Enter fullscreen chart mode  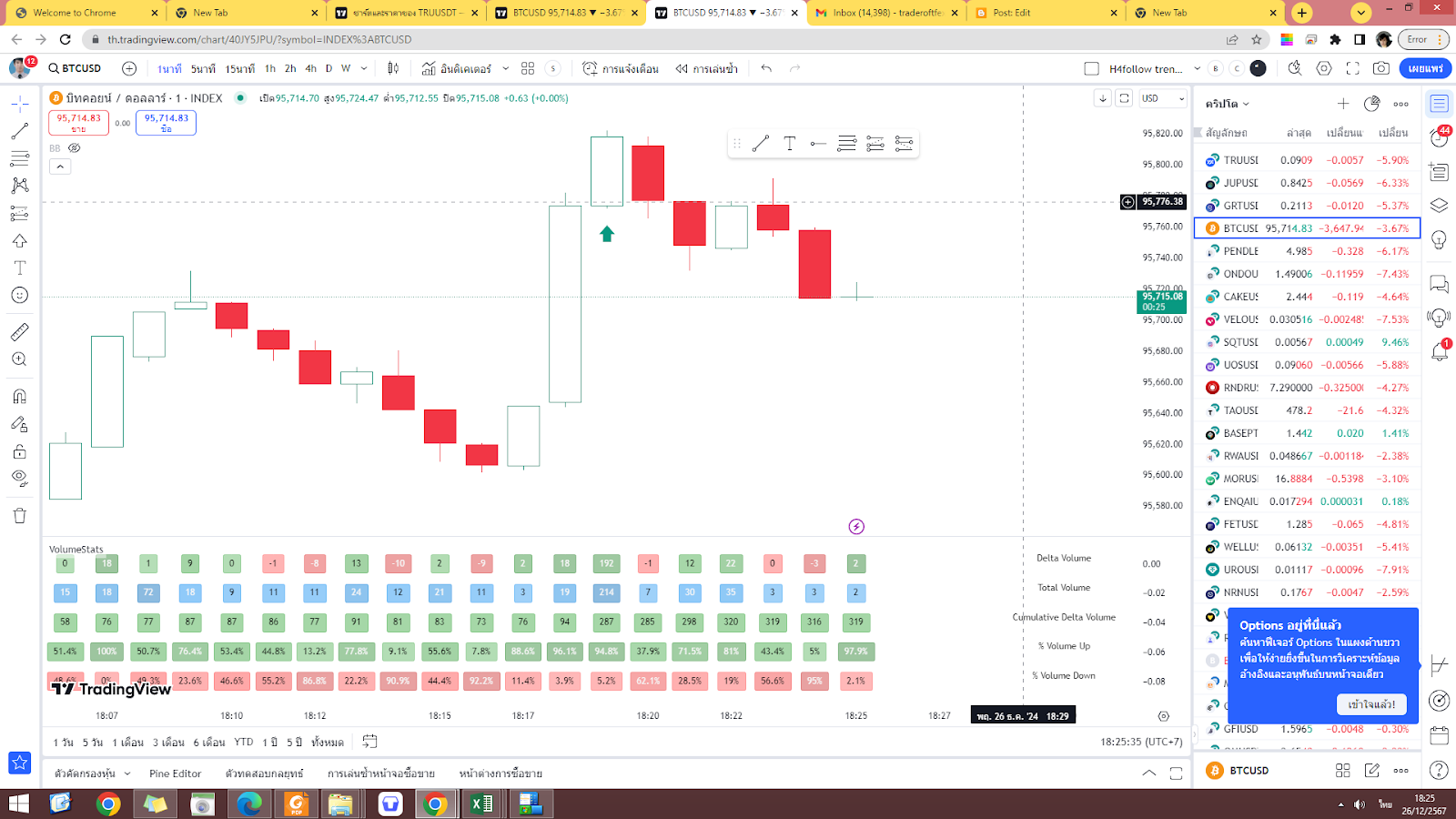point(1353,68)
